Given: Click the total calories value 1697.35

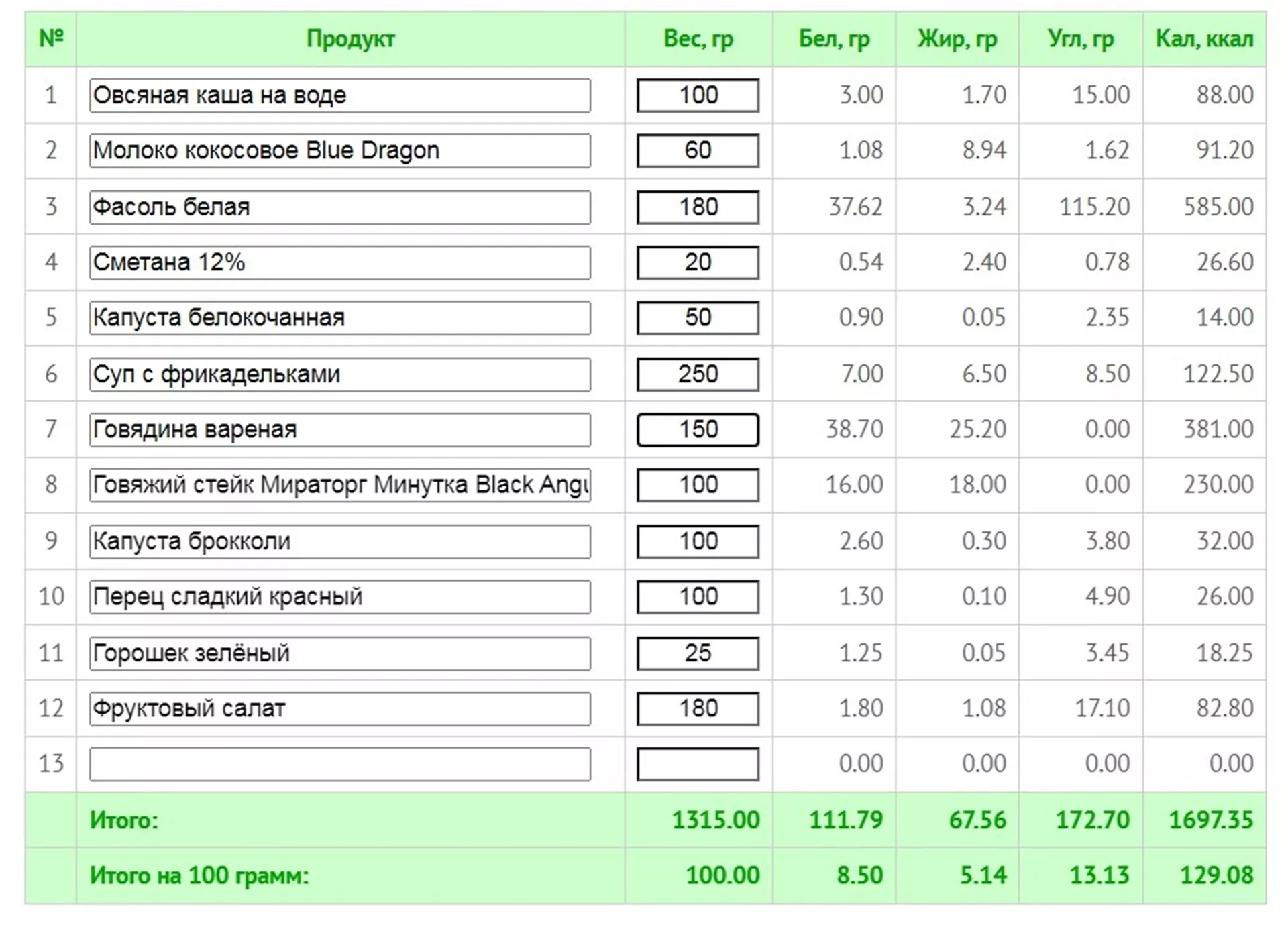Looking at the screenshot, I should point(1210,820).
